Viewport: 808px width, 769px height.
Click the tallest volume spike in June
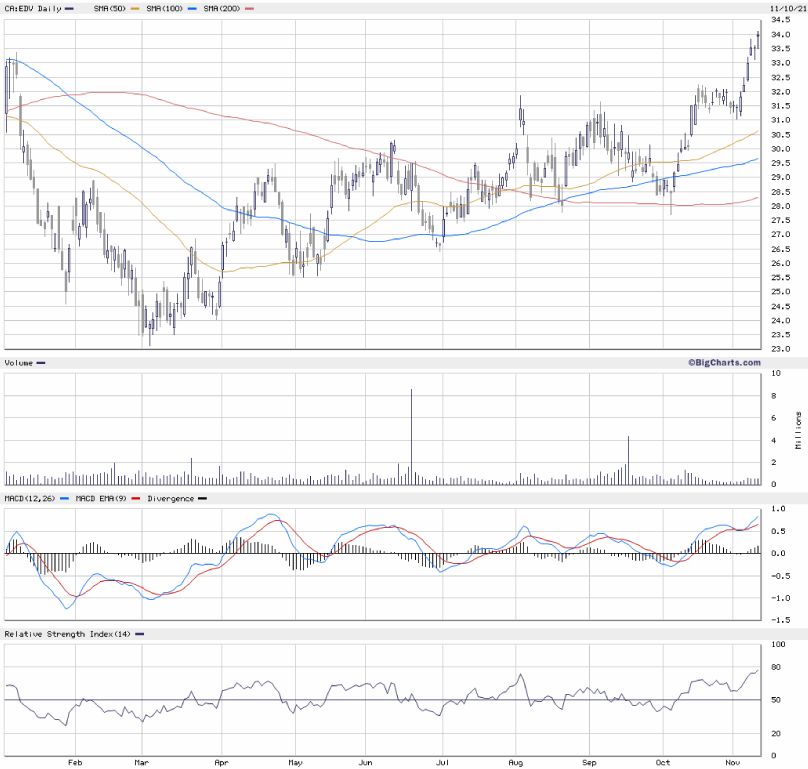[411, 437]
